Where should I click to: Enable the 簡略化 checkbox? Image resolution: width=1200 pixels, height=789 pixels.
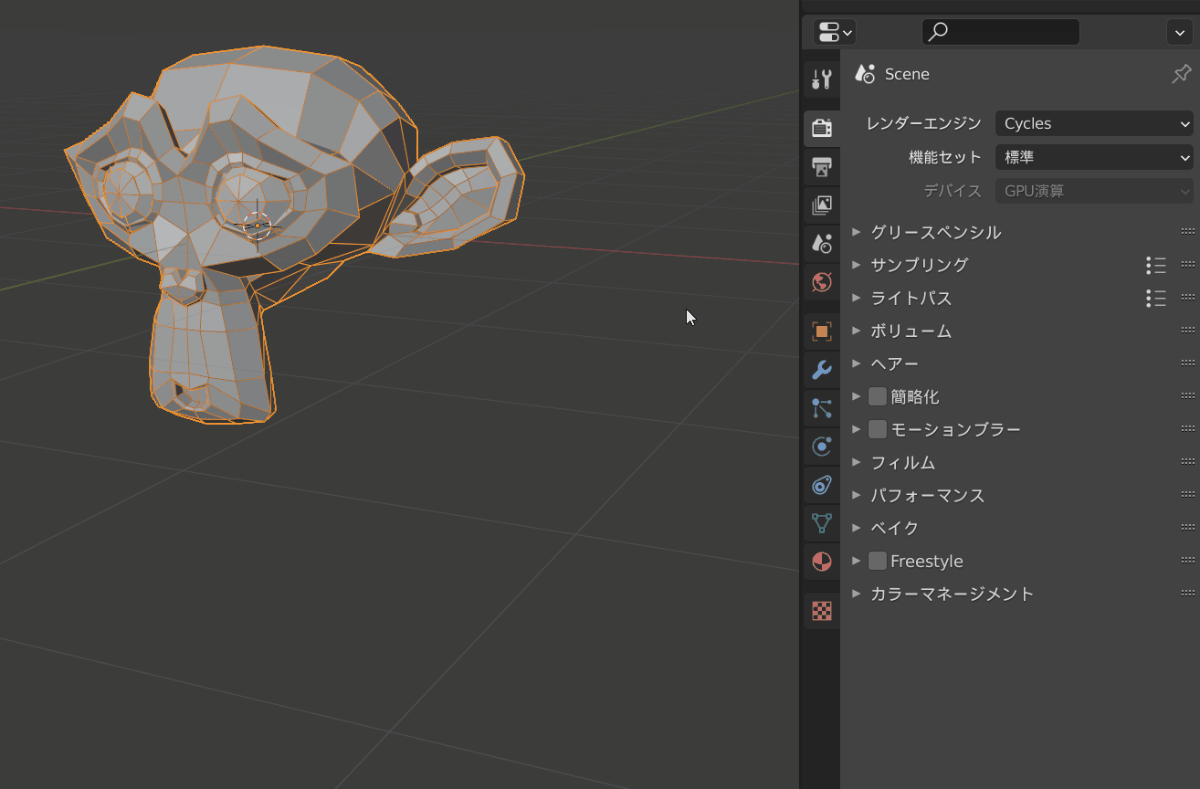877,397
